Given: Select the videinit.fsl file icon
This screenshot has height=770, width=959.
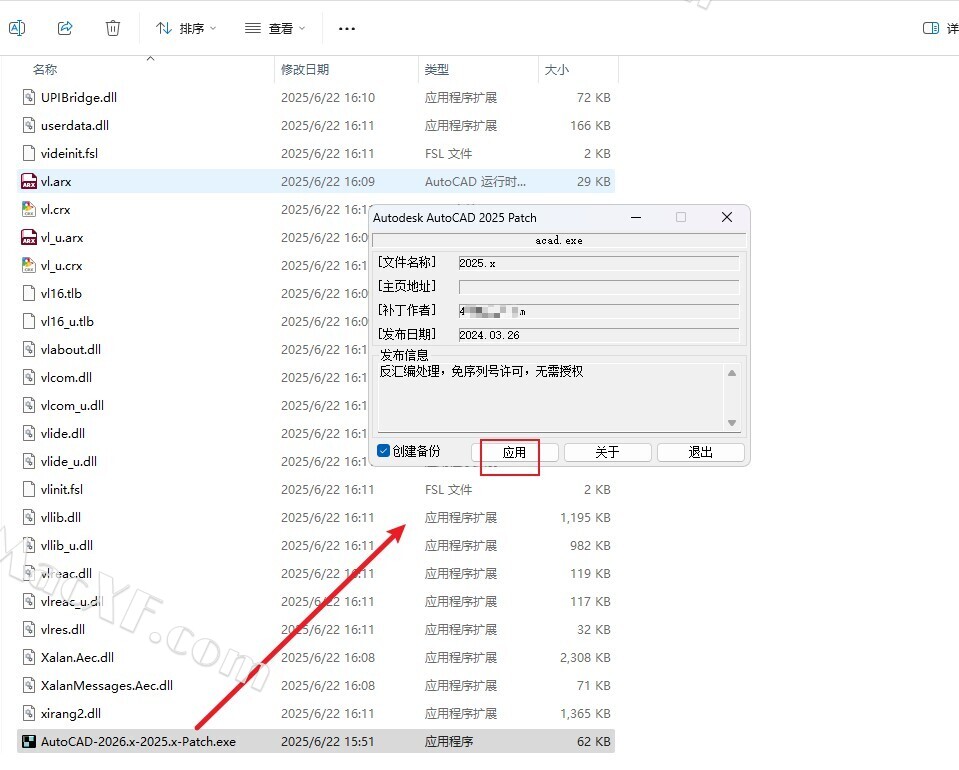Looking at the screenshot, I should [29, 154].
